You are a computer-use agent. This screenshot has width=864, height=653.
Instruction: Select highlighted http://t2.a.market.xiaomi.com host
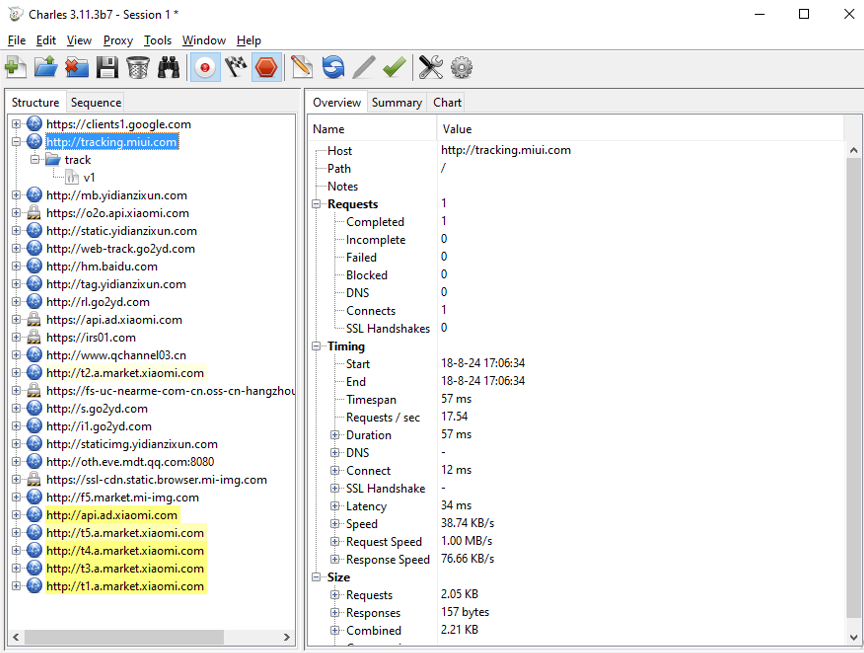click(x=125, y=373)
